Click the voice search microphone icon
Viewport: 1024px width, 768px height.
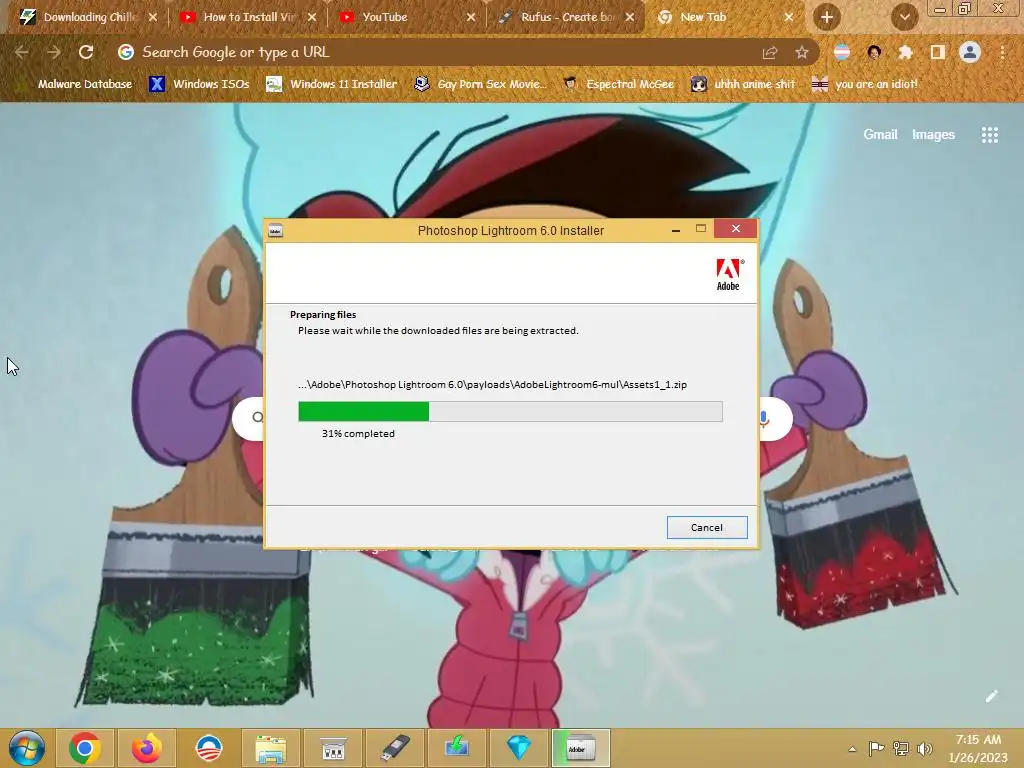[765, 419]
